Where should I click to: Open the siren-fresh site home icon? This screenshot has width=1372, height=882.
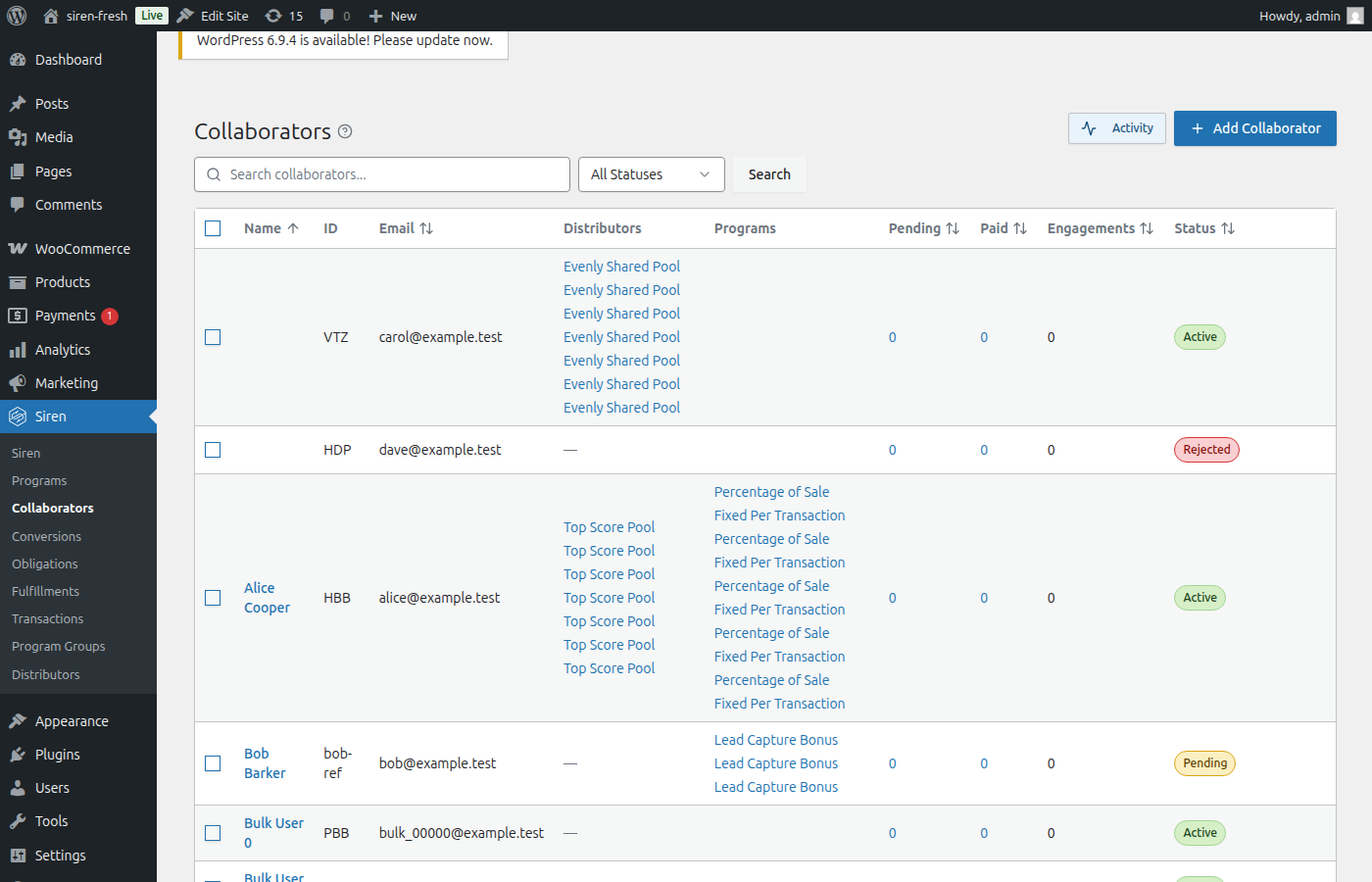coord(51,16)
